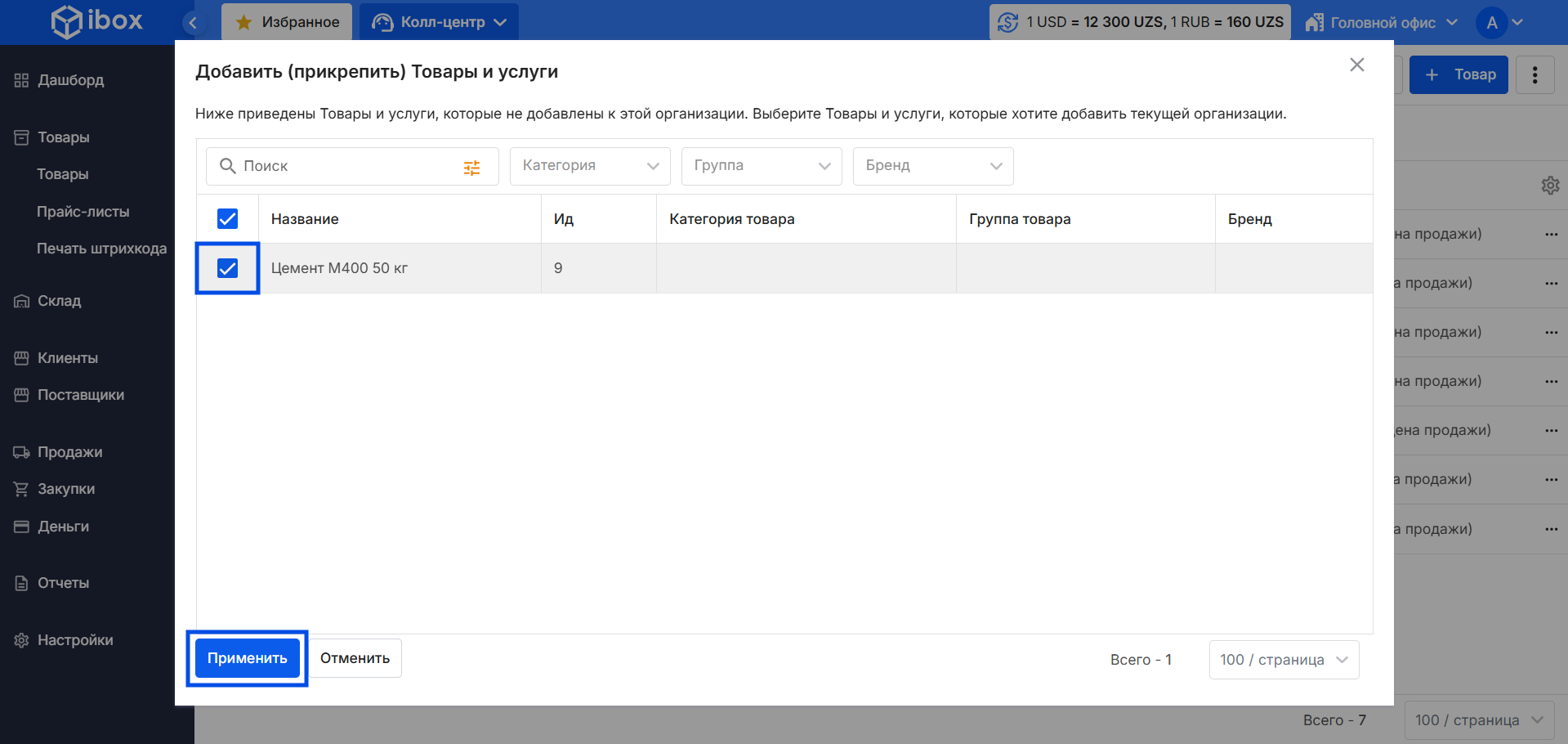
Task: Uncheck the Цемент М400 50 кг row checkbox
Action: pyautogui.click(x=227, y=268)
